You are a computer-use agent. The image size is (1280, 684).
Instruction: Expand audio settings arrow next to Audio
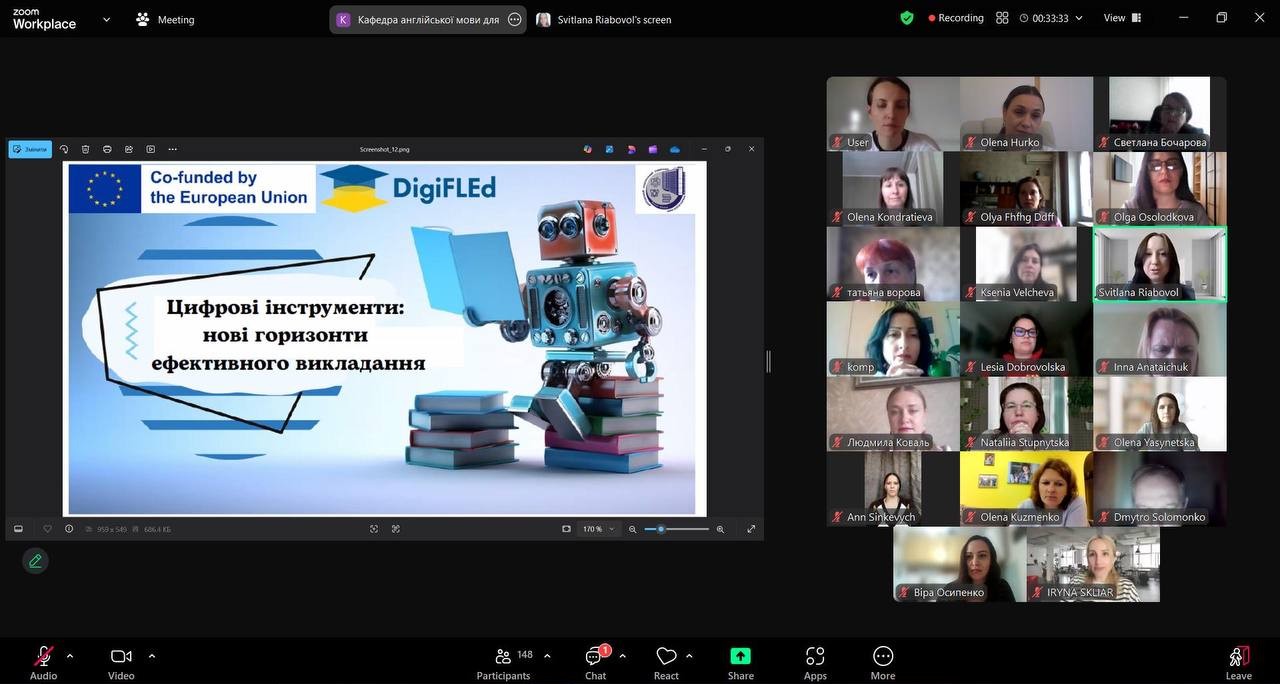click(70, 656)
